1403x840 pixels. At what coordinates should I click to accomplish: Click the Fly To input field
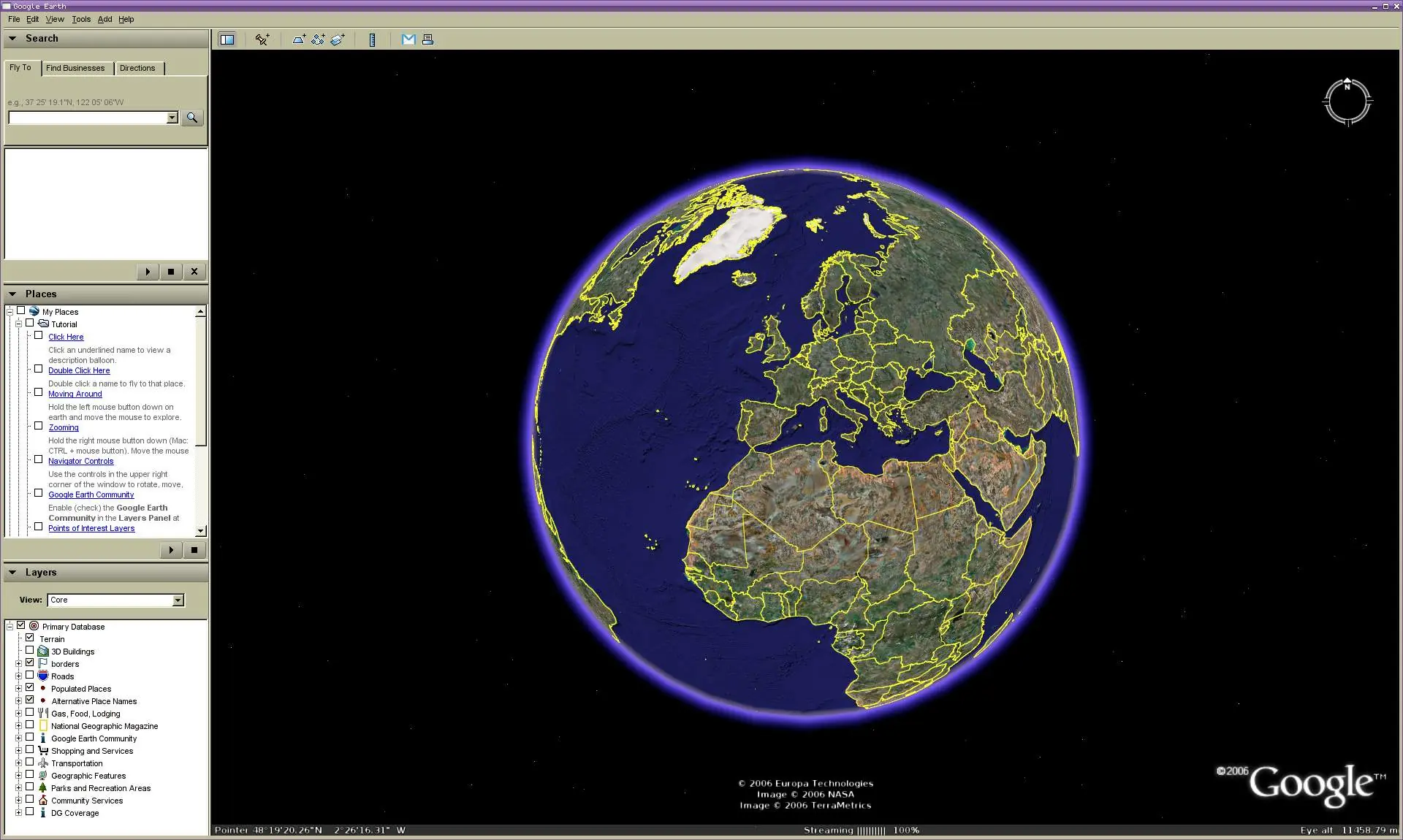88,118
